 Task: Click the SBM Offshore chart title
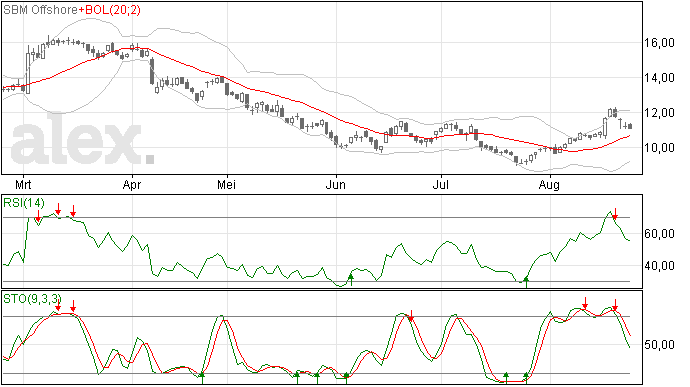tap(40, 10)
